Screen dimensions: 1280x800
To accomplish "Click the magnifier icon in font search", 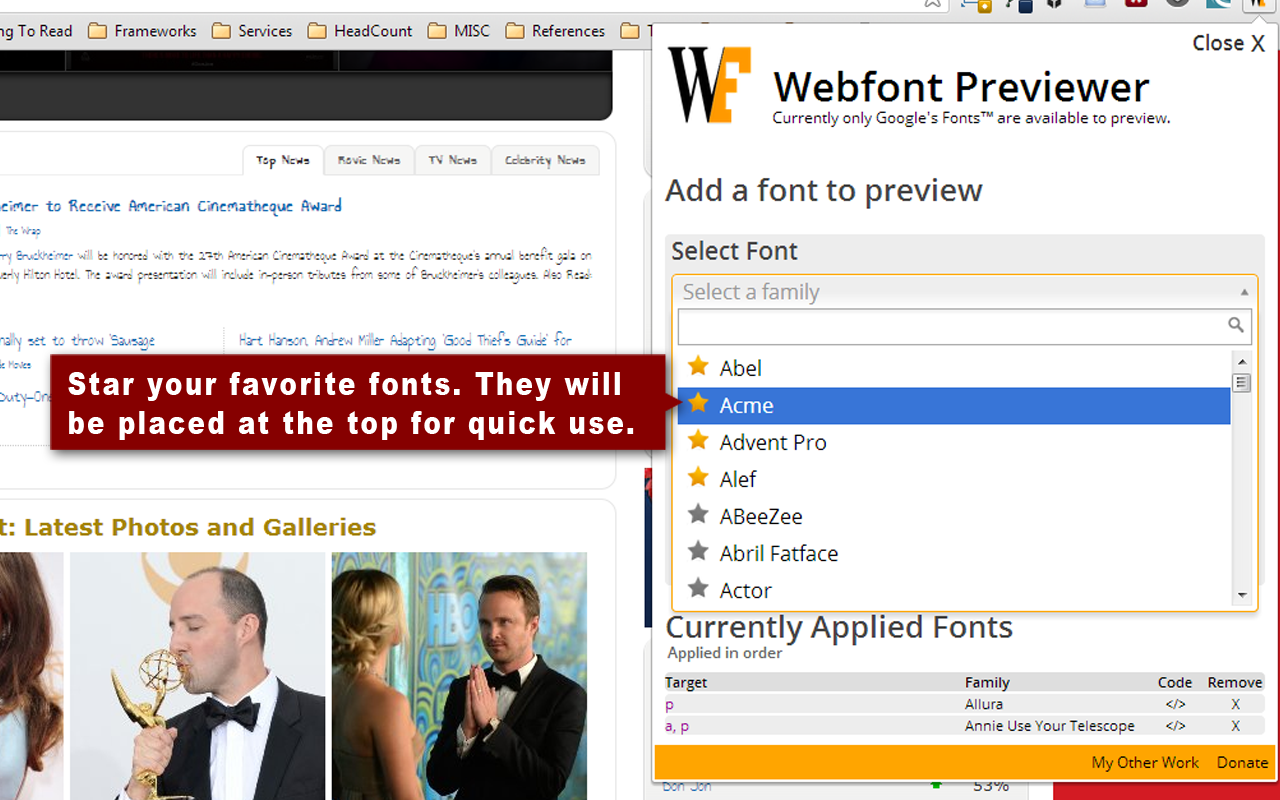I will point(1236,325).
